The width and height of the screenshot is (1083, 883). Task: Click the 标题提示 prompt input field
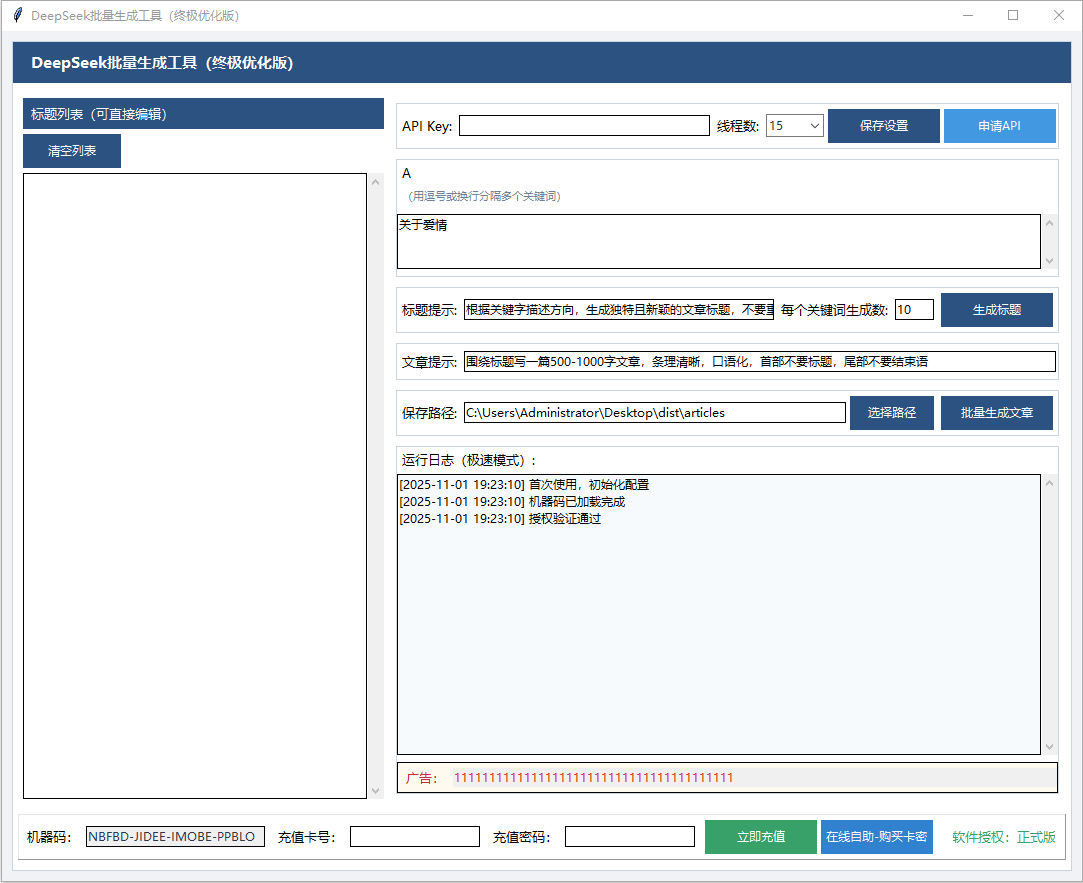(x=618, y=310)
